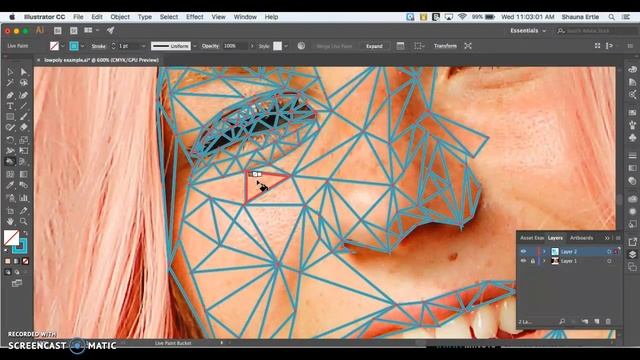Select the Live Paint Bucket tool
This screenshot has height=360, width=640.
pos(10,162)
